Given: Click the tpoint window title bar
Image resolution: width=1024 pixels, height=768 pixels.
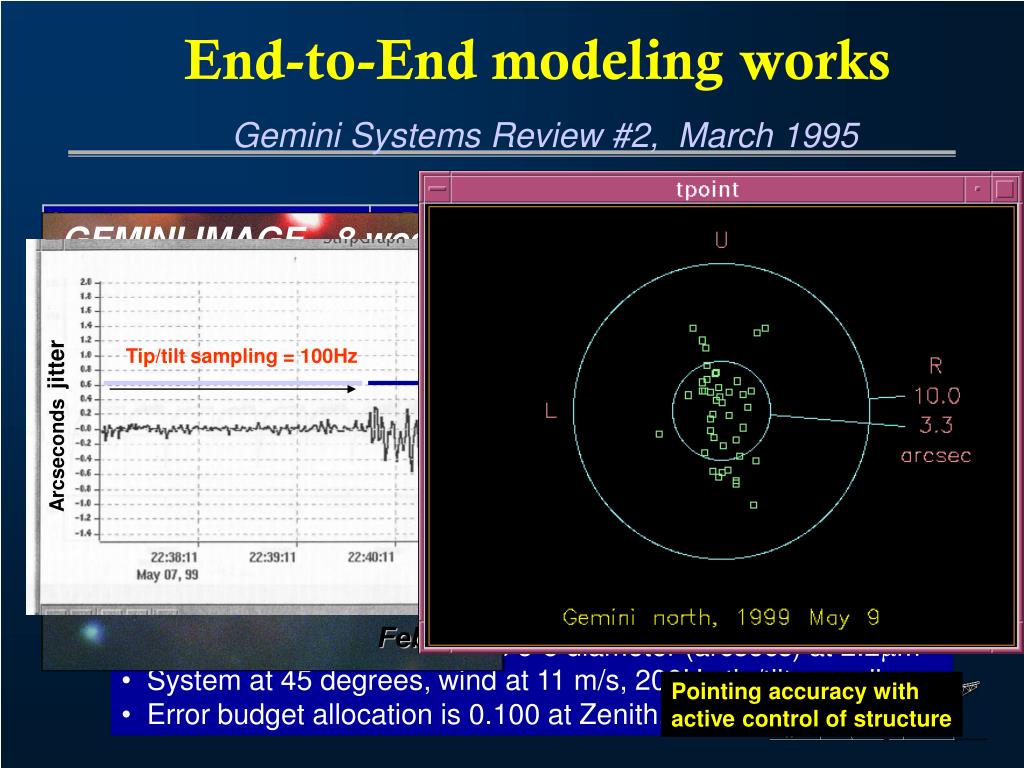Looking at the screenshot, I should pos(707,189).
